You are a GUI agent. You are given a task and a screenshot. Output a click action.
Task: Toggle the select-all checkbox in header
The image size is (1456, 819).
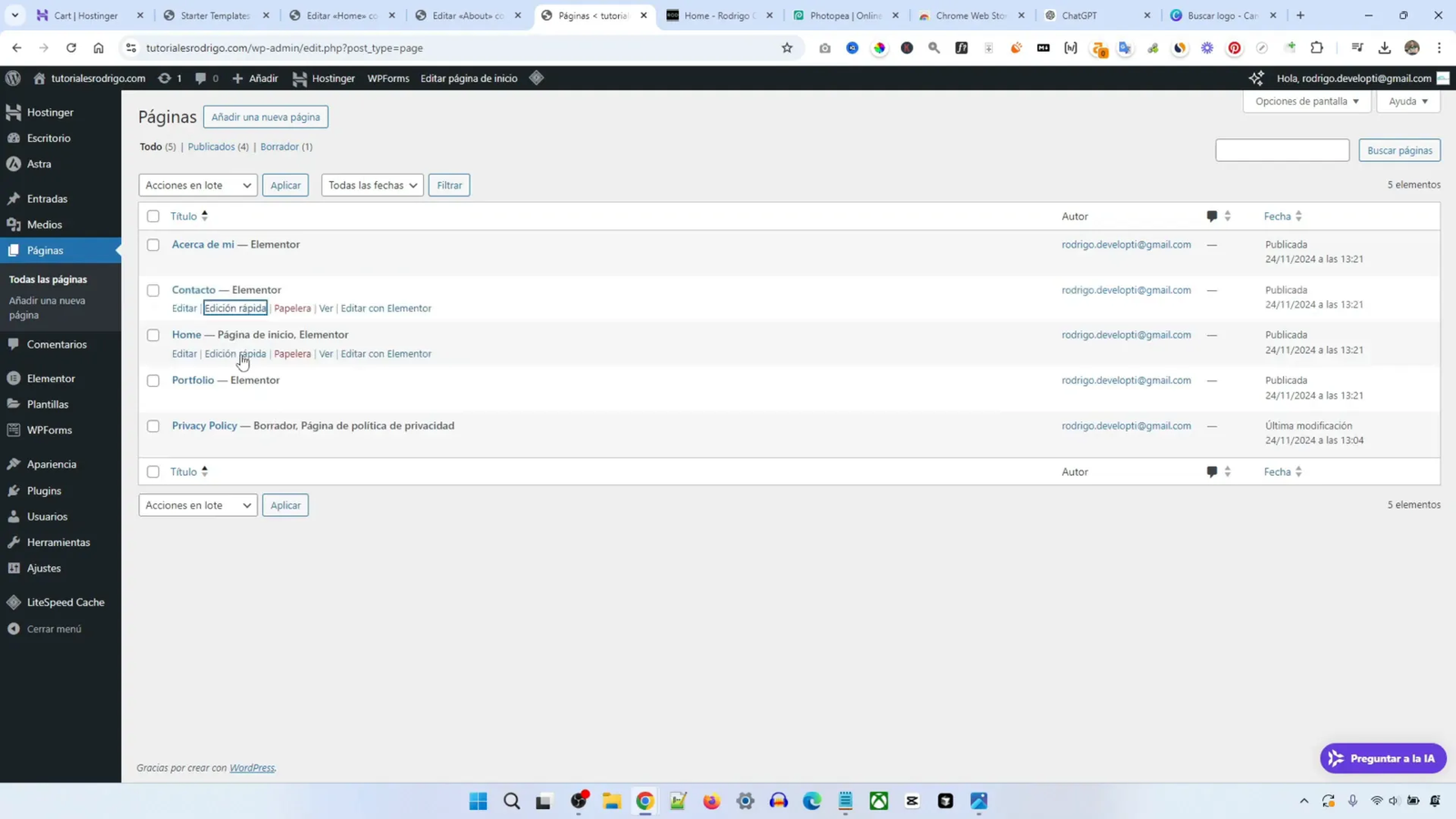(153, 217)
